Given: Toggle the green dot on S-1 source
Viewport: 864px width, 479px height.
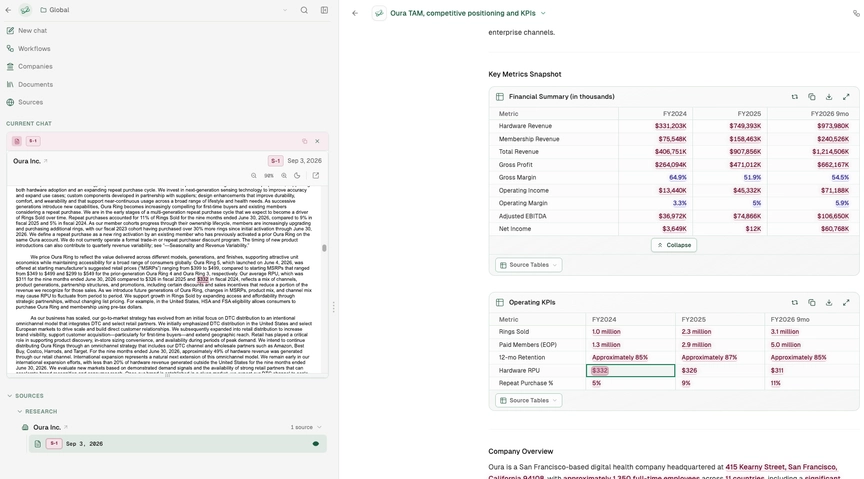Looking at the screenshot, I should (x=316, y=444).
